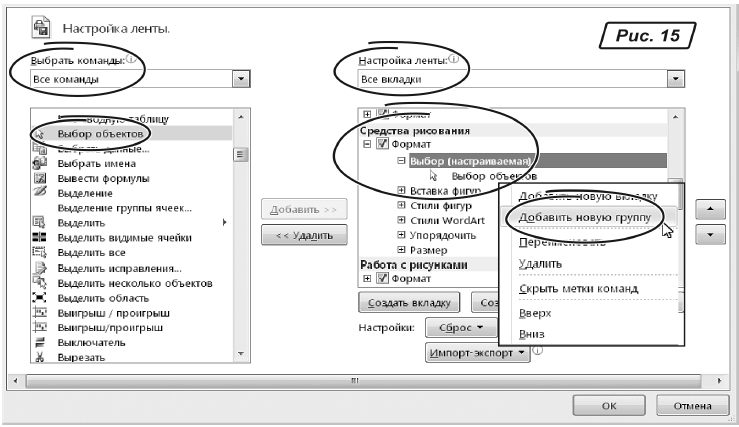Click the Выделить область icon

tap(41, 298)
